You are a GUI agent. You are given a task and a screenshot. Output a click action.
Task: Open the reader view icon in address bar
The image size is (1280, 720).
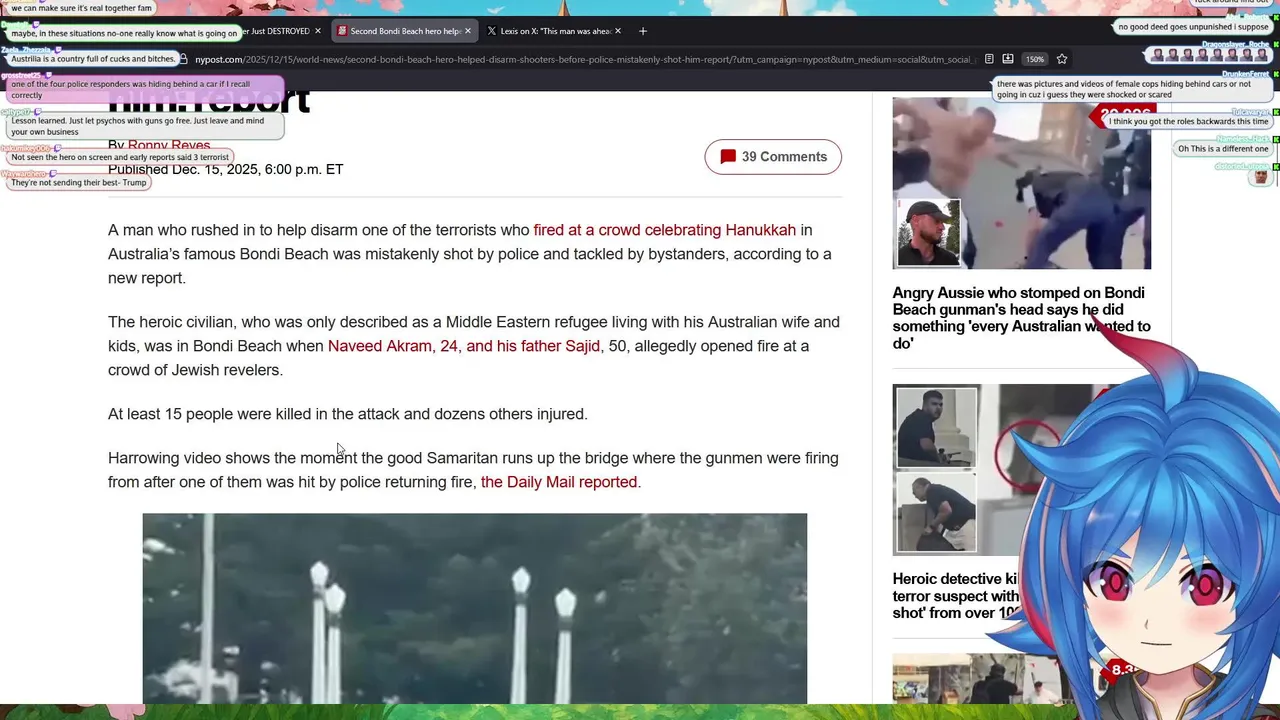pyautogui.click(x=989, y=59)
